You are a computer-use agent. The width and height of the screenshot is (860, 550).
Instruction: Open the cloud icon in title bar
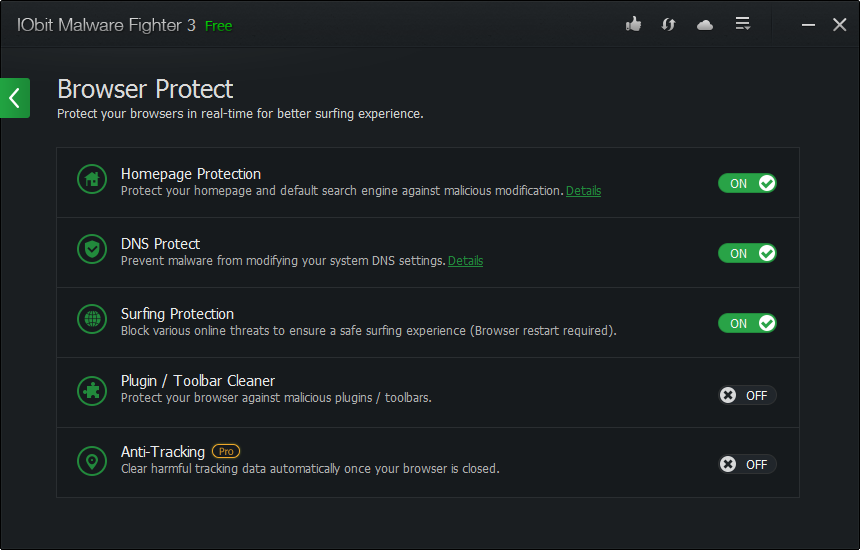[705, 25]
